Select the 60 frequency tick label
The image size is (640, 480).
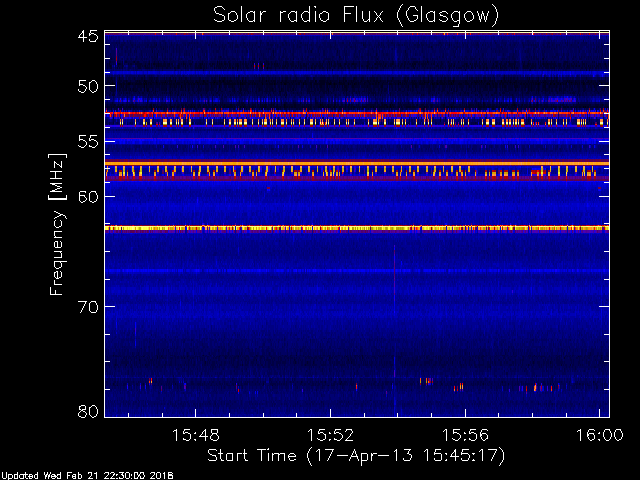pyautogui.click(x=88, y=197)
